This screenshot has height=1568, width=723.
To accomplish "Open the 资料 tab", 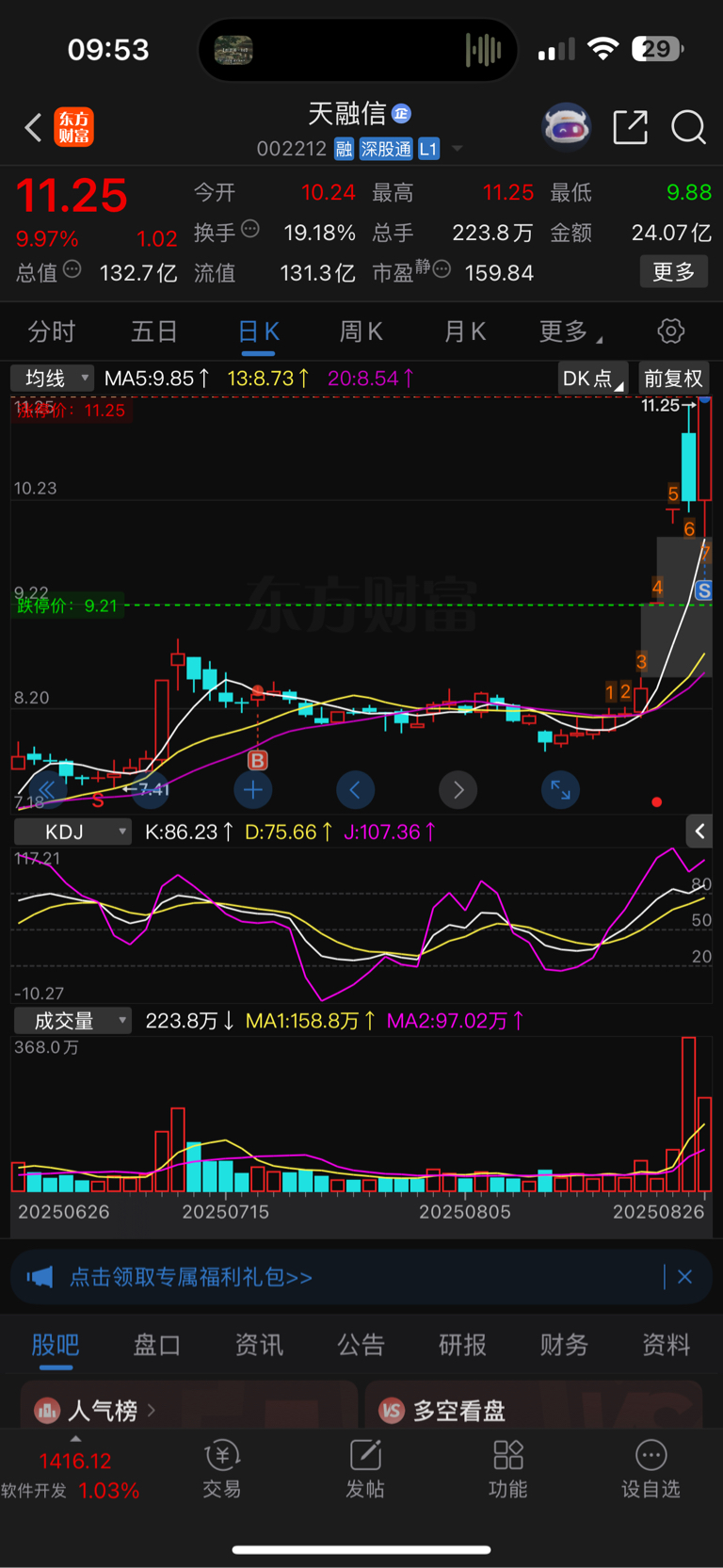I will (667, 1345).
